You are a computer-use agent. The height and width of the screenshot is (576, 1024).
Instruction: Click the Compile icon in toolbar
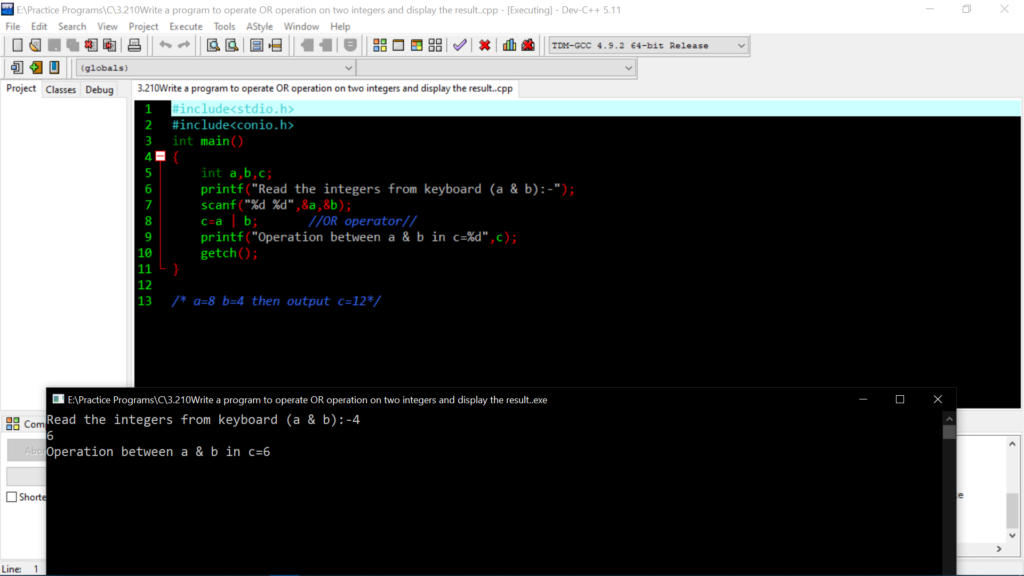click(x=380, y=45)
